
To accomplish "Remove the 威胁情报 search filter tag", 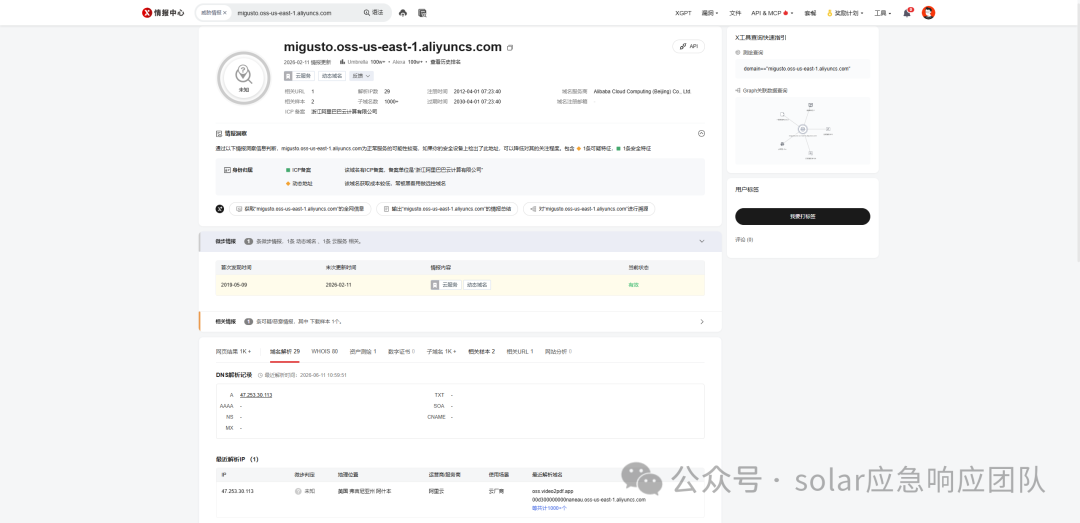I will 225,12.
